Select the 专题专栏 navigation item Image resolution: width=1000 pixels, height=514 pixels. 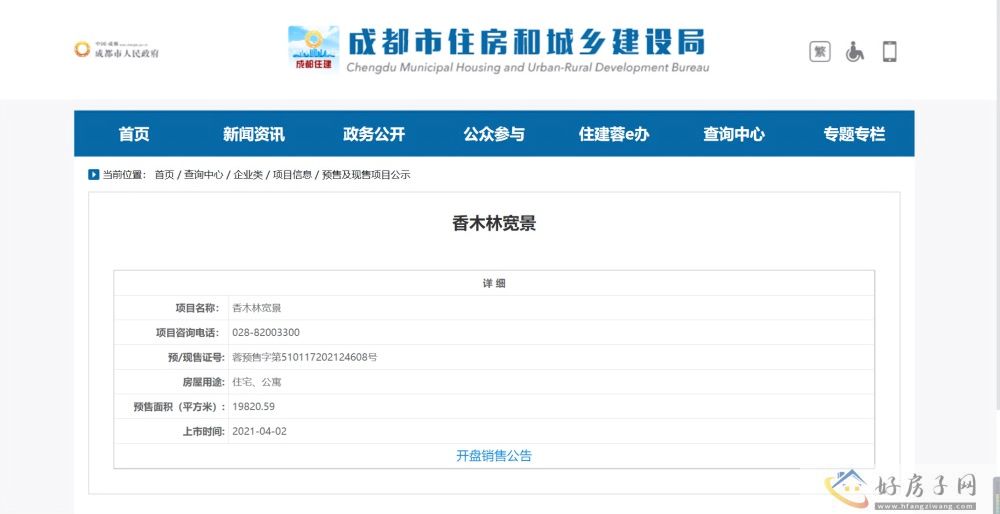coord(854,134)
